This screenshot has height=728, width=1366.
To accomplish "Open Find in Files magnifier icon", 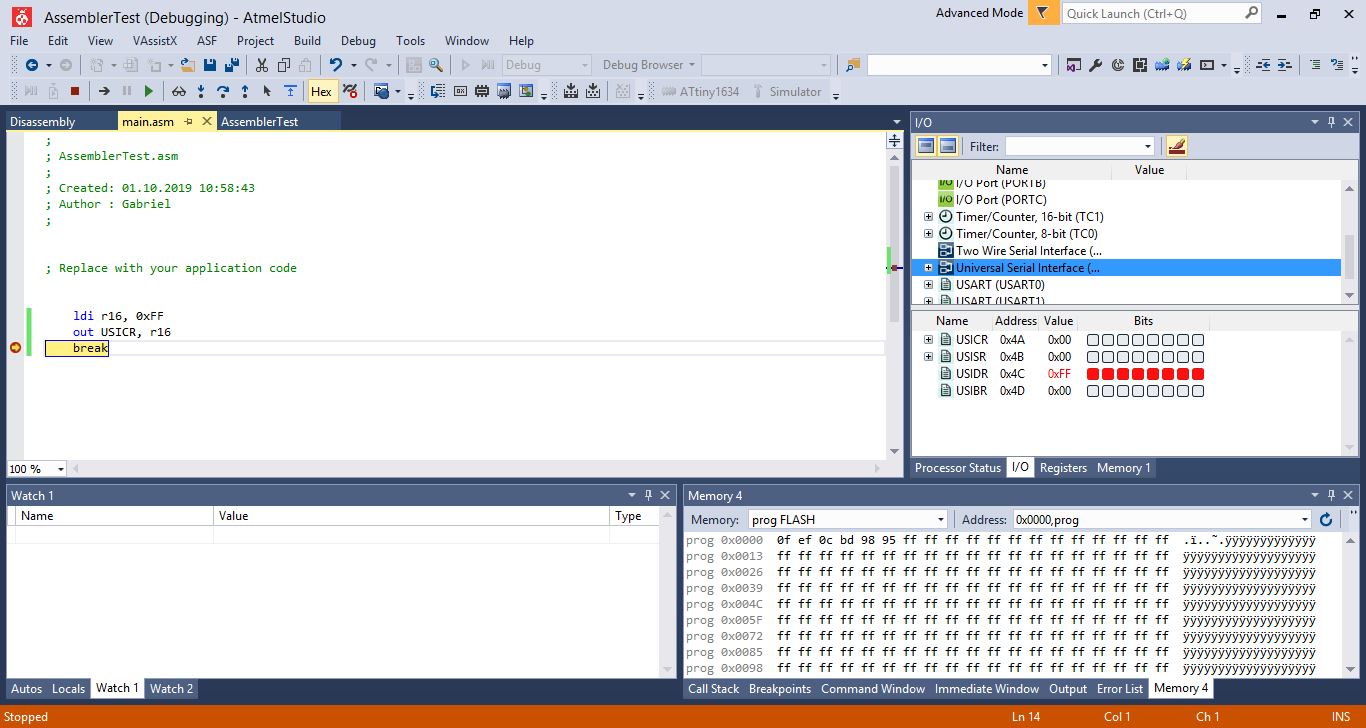I will [436, 65].
